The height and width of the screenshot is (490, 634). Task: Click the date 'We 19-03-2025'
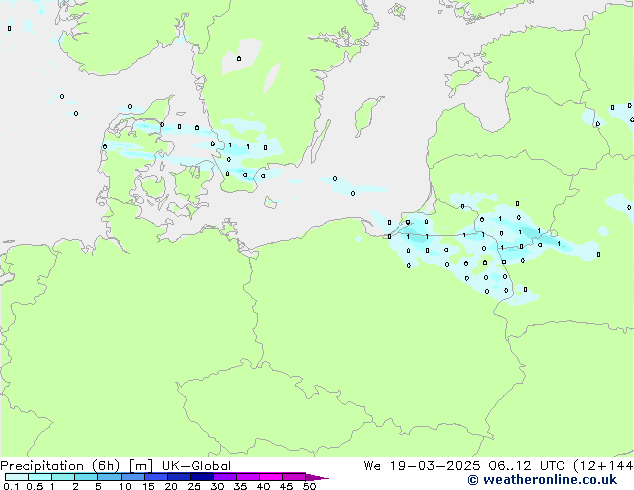pyautogui.click(x=422, y=466)
